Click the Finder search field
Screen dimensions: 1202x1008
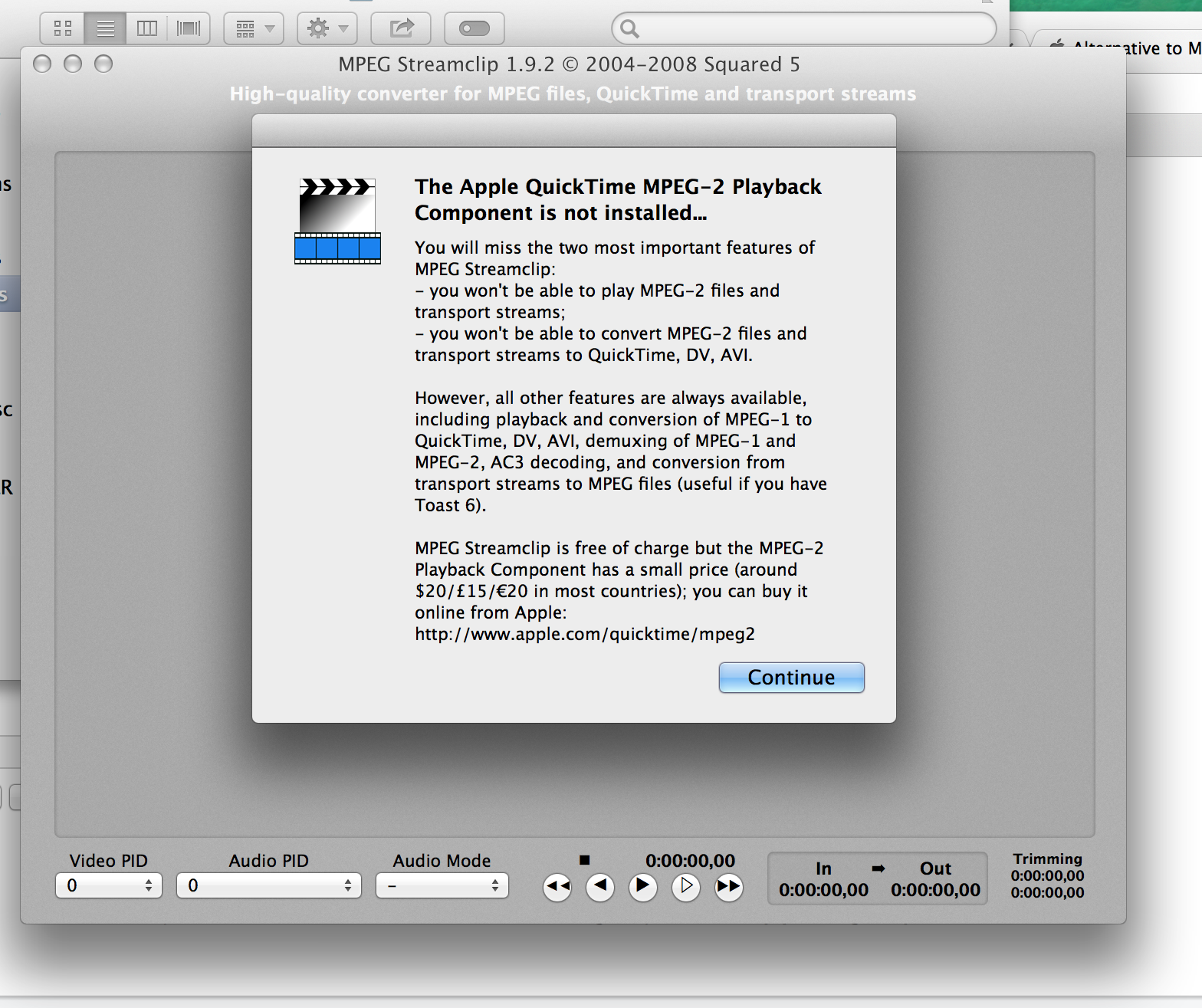[804, 29]
